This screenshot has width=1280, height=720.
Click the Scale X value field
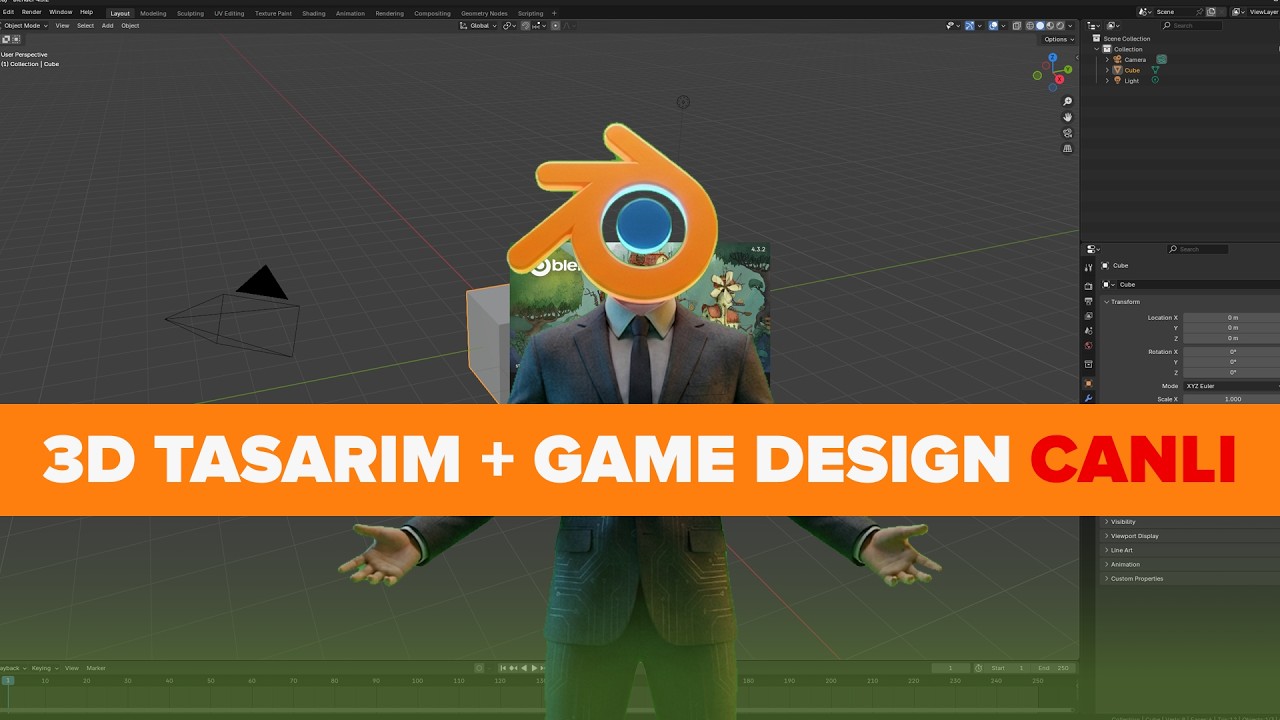[1232, 399]
